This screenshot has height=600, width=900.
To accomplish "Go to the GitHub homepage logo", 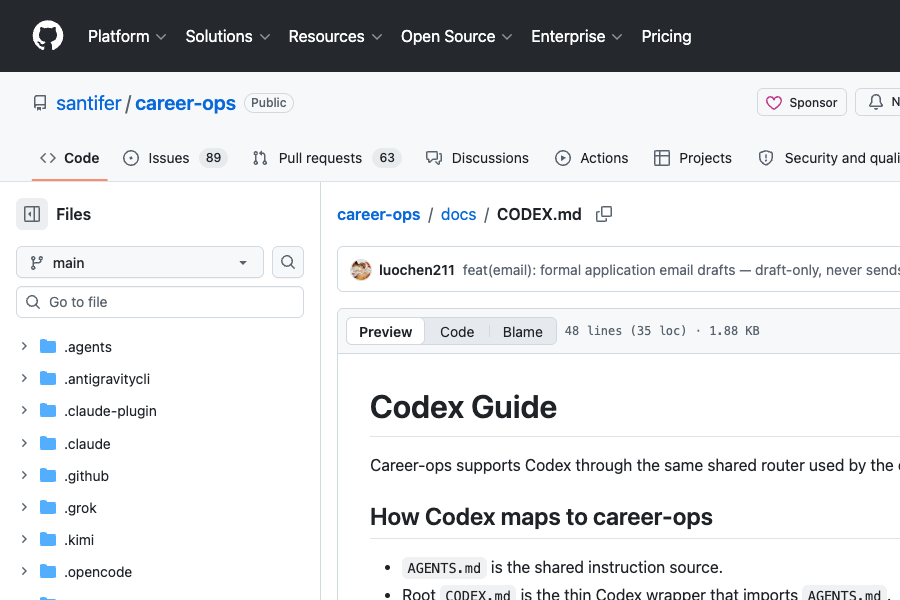I will click(48, 36).
